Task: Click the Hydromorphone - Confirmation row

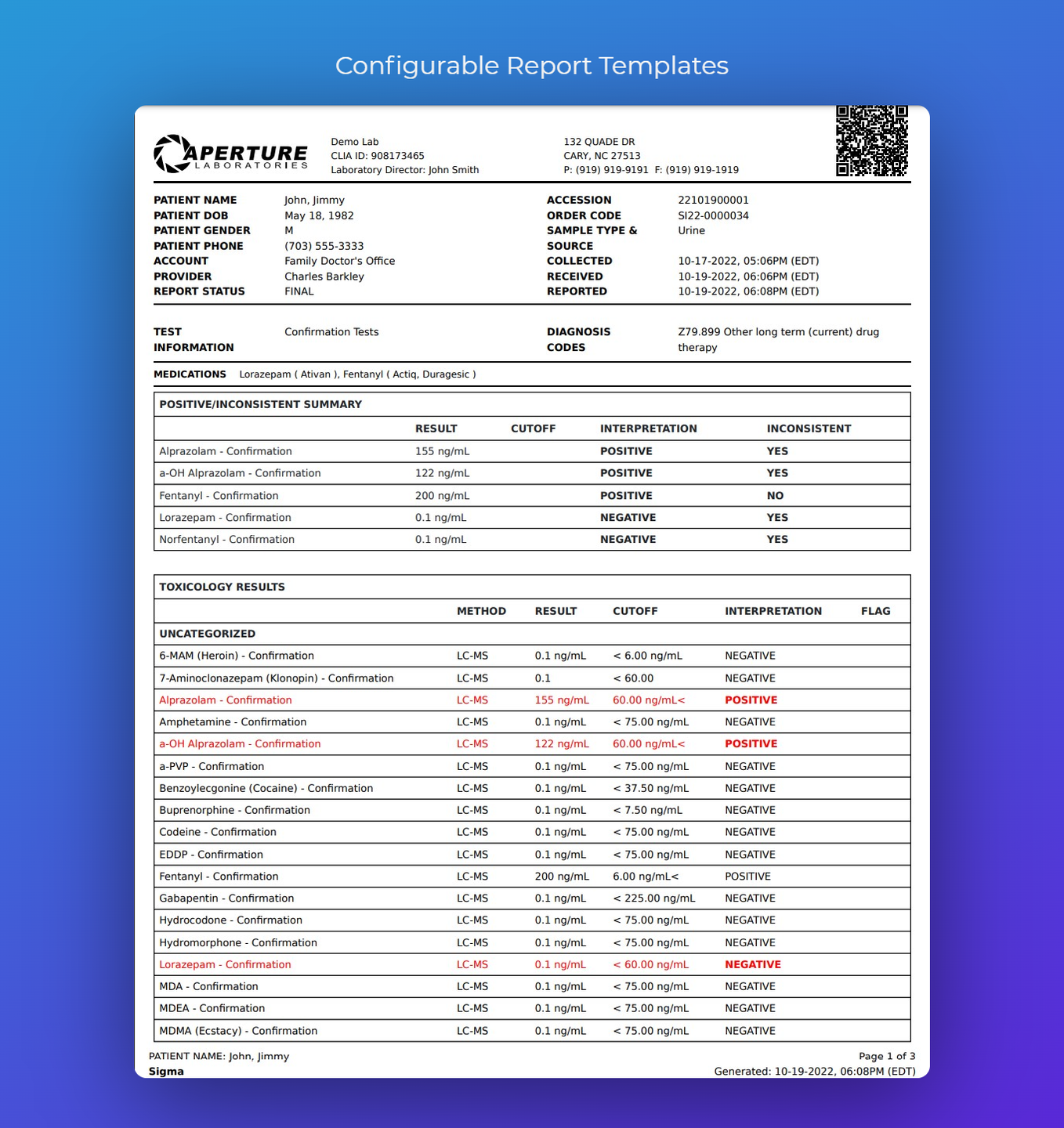Action: pos(532,942)
